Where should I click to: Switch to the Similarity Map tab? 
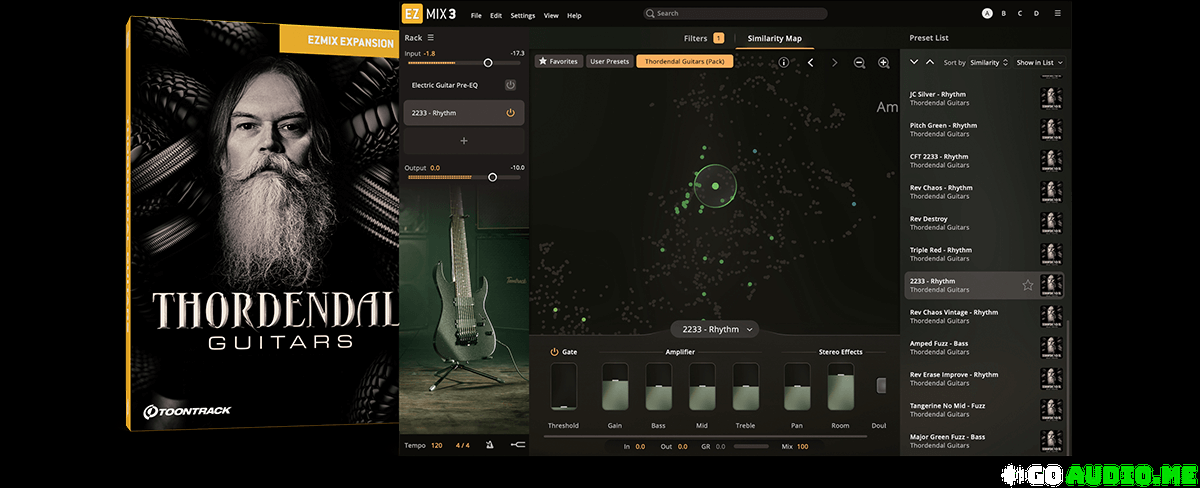point(775,38)
